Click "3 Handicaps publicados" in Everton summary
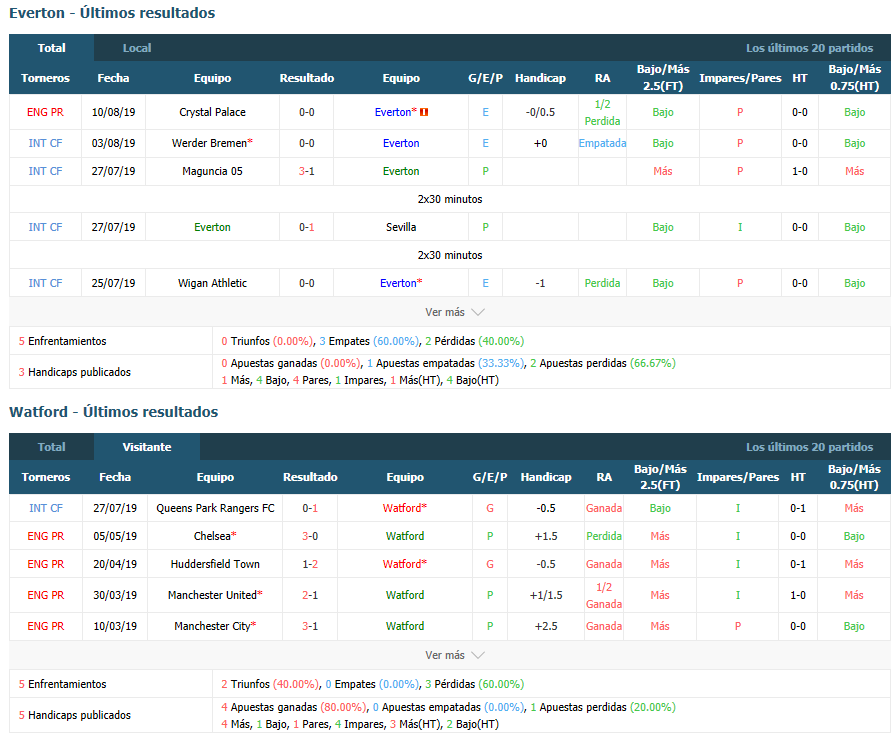The width and height of the screenshot is (894, 741). point(75,372)
